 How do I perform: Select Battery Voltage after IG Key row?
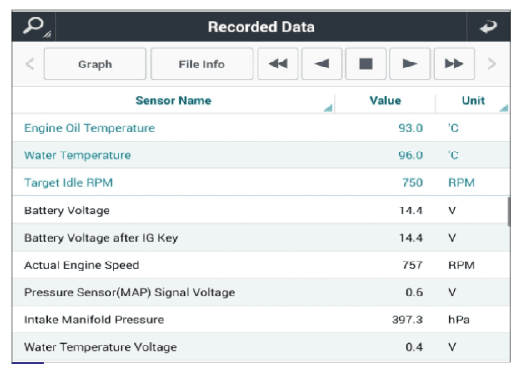pos(261,238)
